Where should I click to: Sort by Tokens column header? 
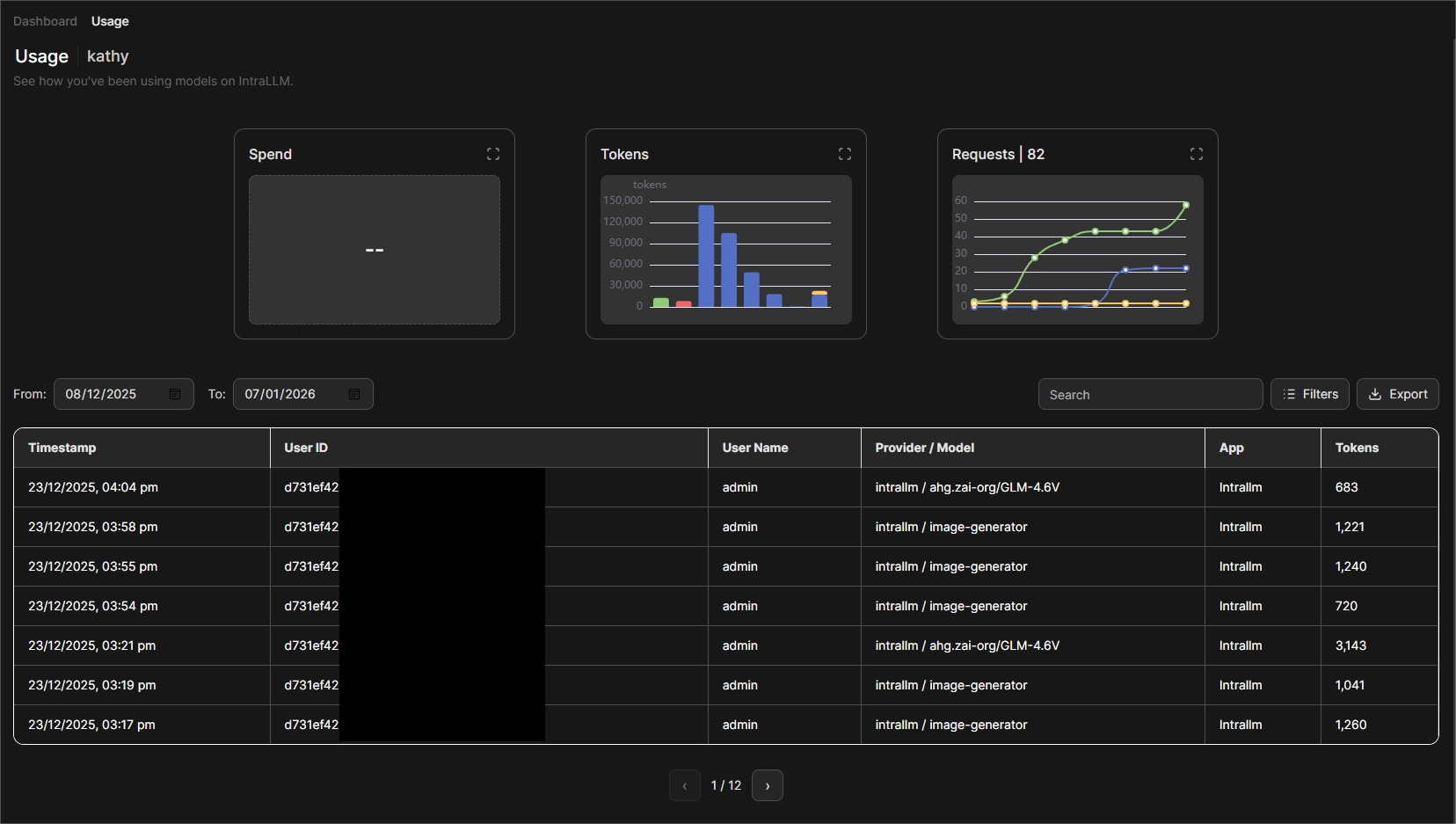pyautogui.click(x=1357, y=448)
